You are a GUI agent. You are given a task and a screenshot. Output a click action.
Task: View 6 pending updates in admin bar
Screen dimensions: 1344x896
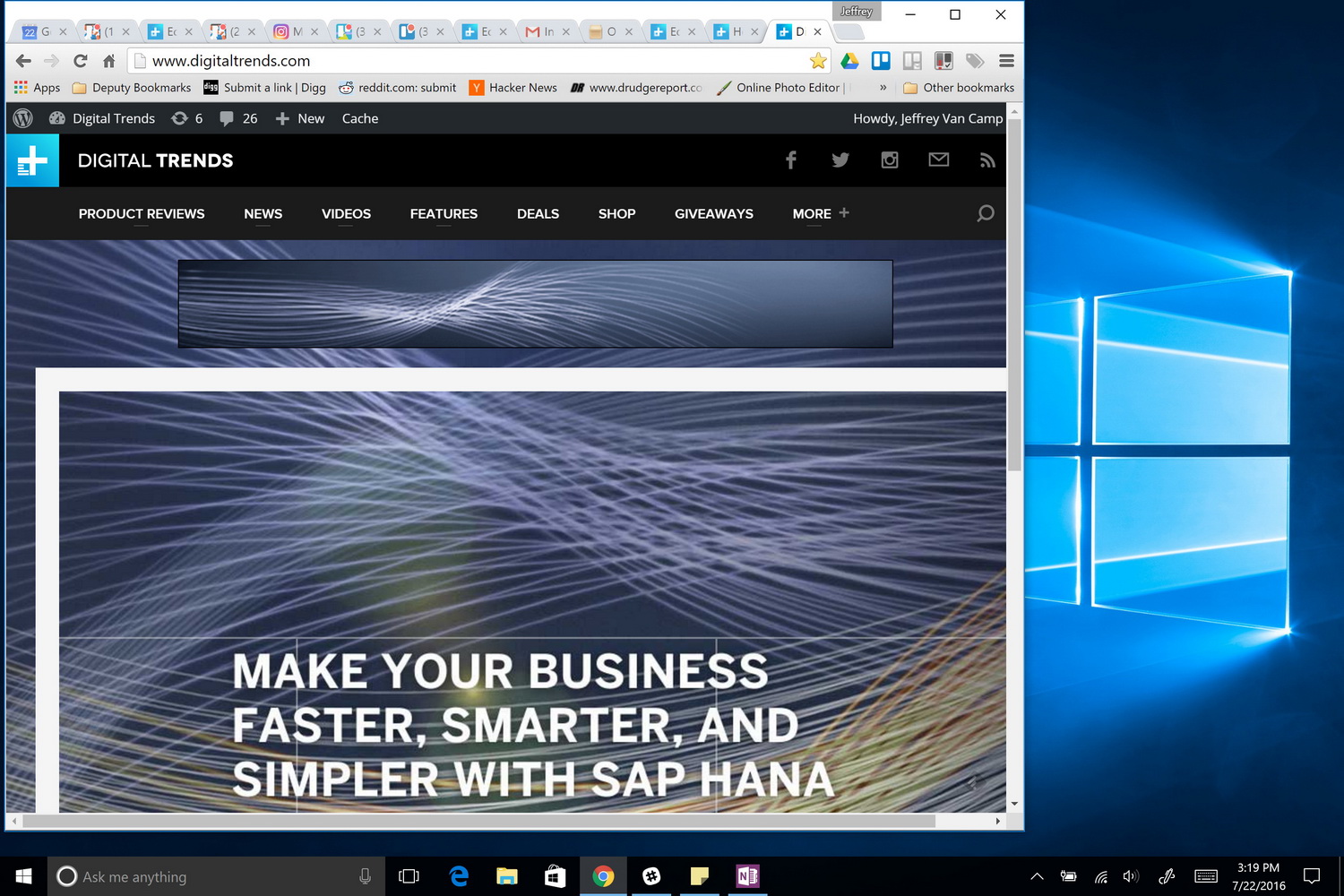click(x=187, y=118)
